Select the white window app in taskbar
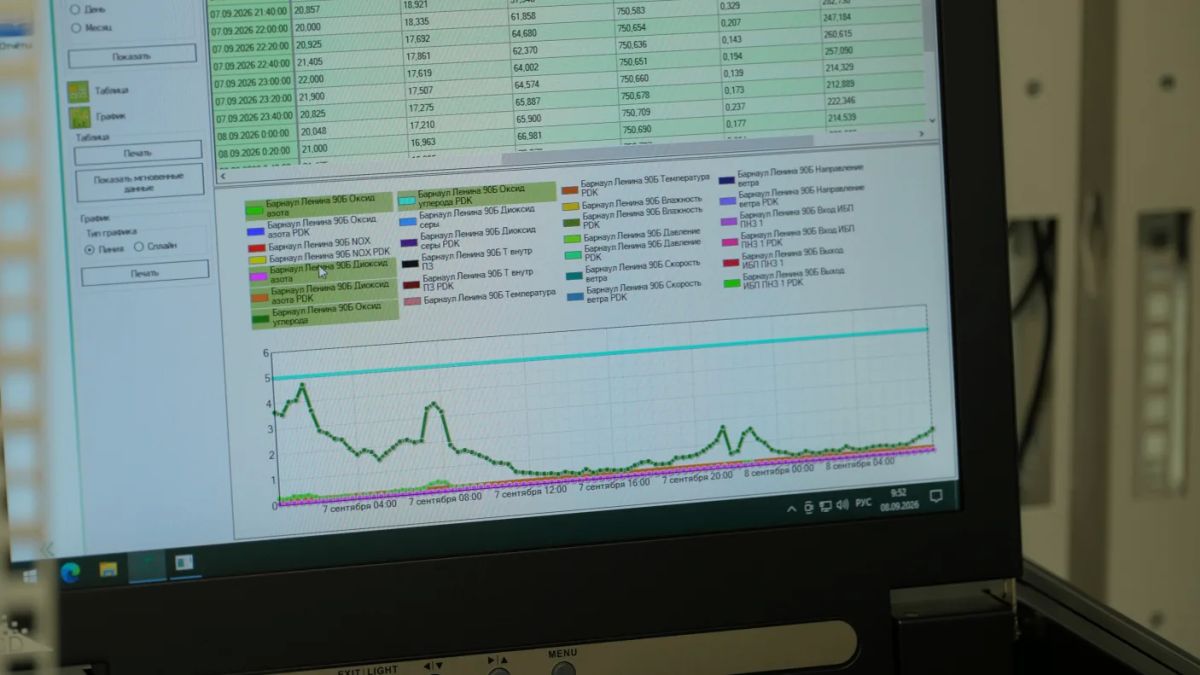This screenshot has width=1200, height=675. coord(184,563)
